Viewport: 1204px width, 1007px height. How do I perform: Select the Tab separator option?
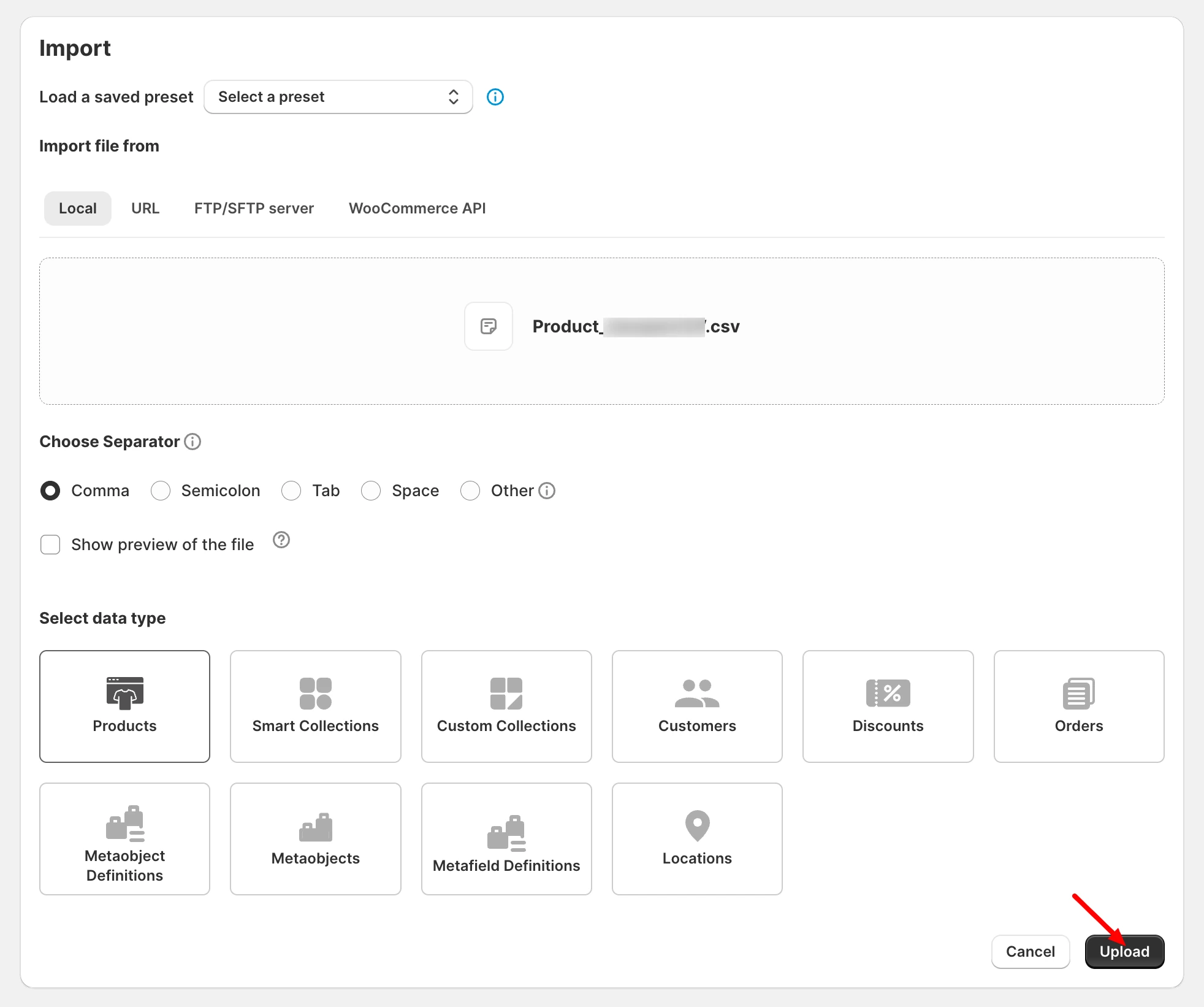pyautogui.click(x=291, y=491)
